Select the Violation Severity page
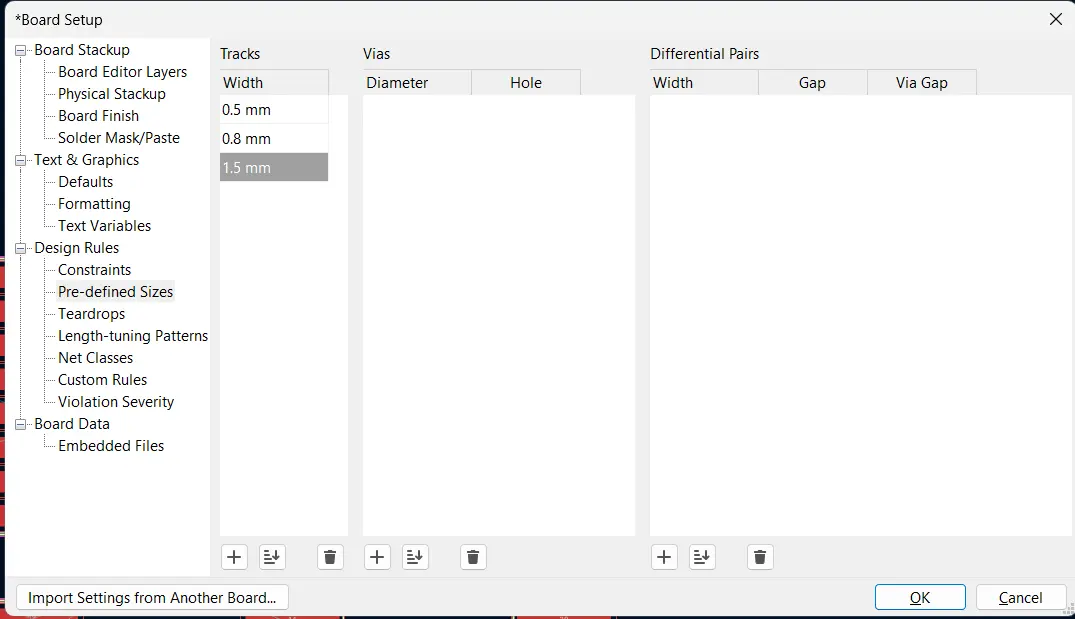The height and width of the screenshot is (619, 1075). coord(114,401)
